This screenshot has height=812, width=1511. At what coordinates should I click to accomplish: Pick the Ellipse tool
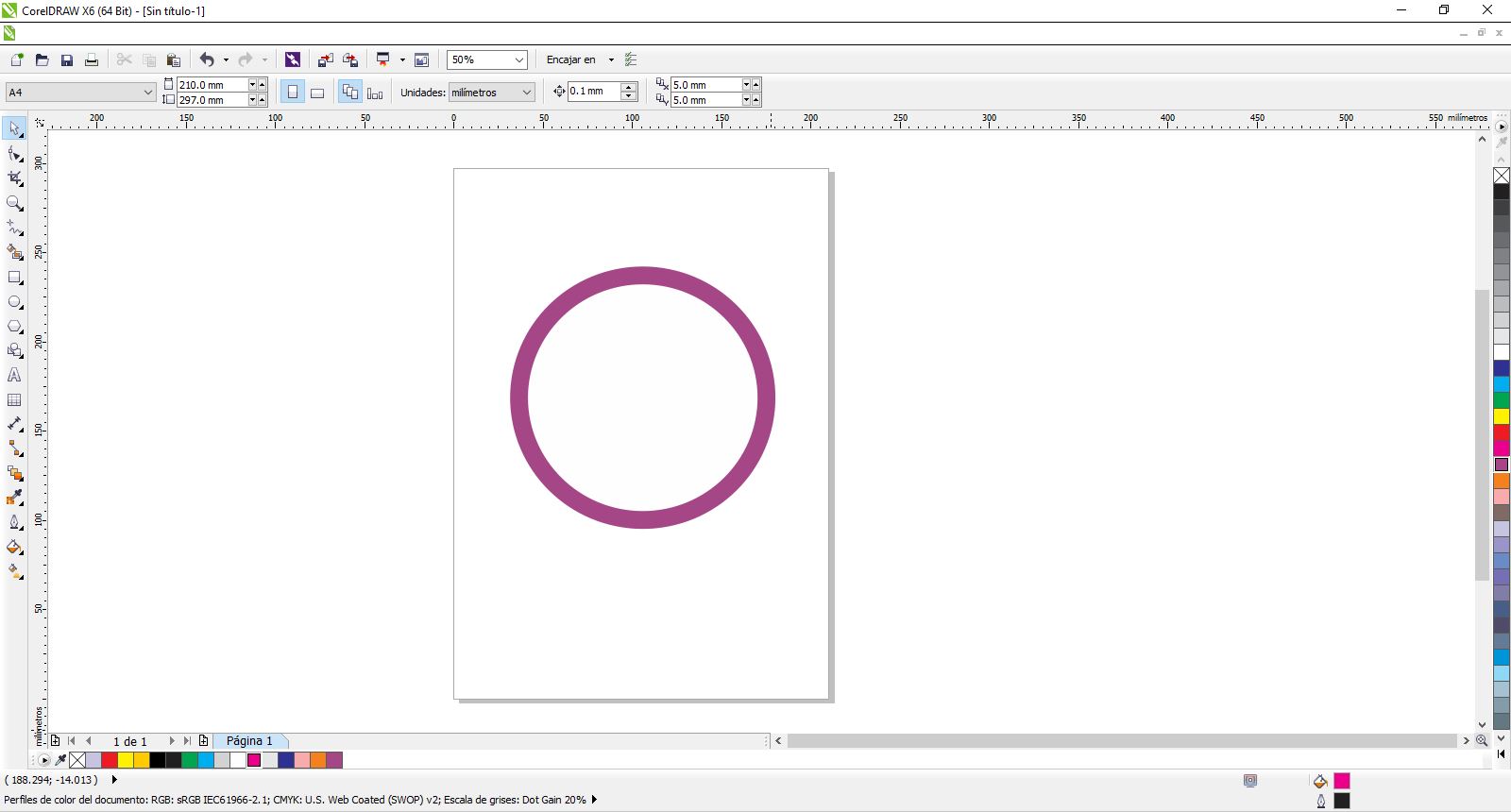pyautogui.click(x=14, y=302)
